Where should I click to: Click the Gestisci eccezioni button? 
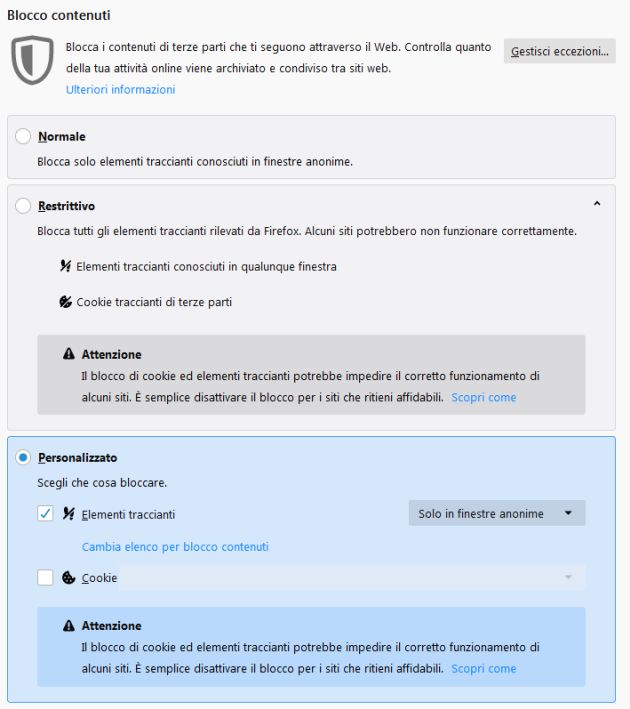[559, 51]
